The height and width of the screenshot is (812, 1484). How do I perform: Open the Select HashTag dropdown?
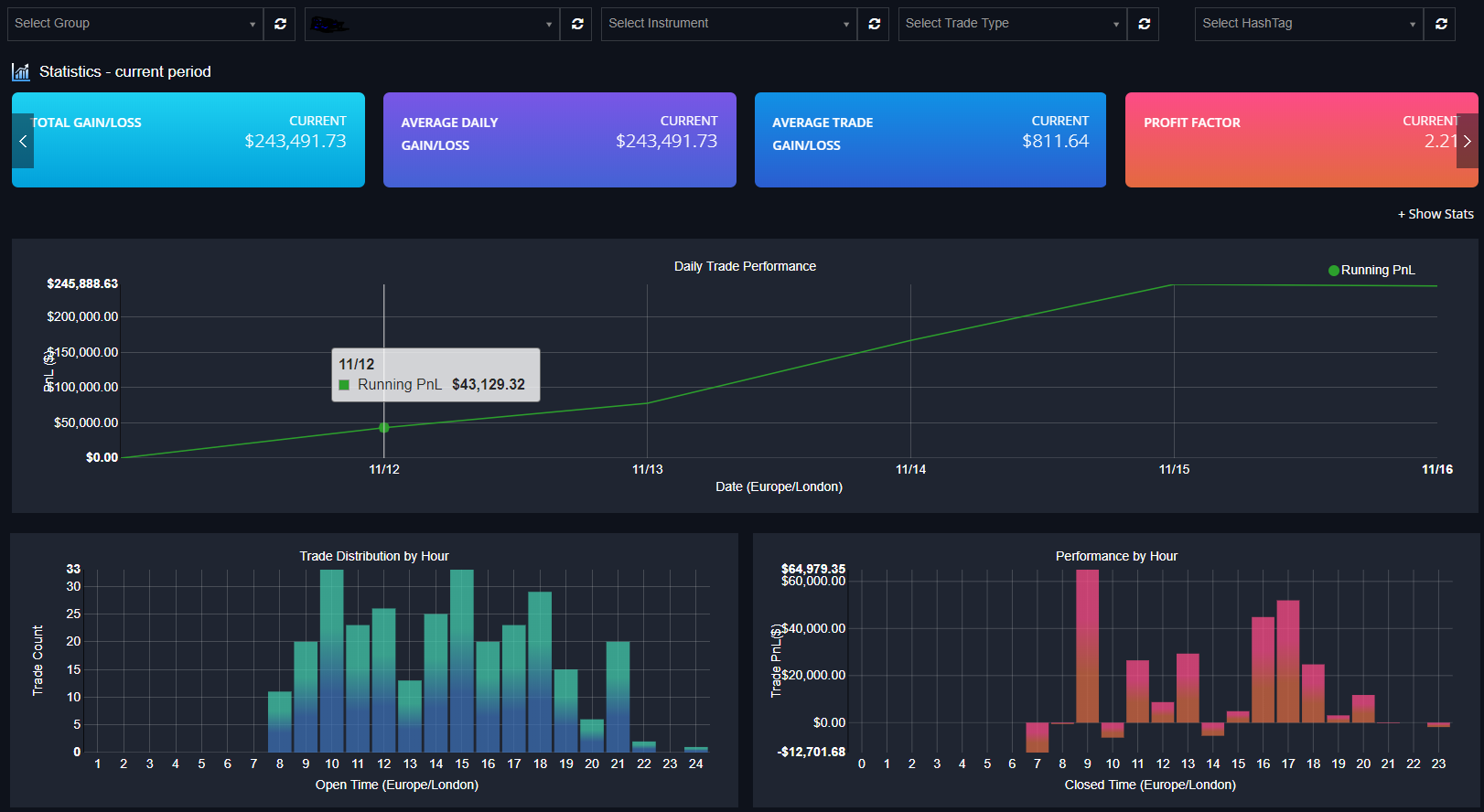click(1309, 24)
